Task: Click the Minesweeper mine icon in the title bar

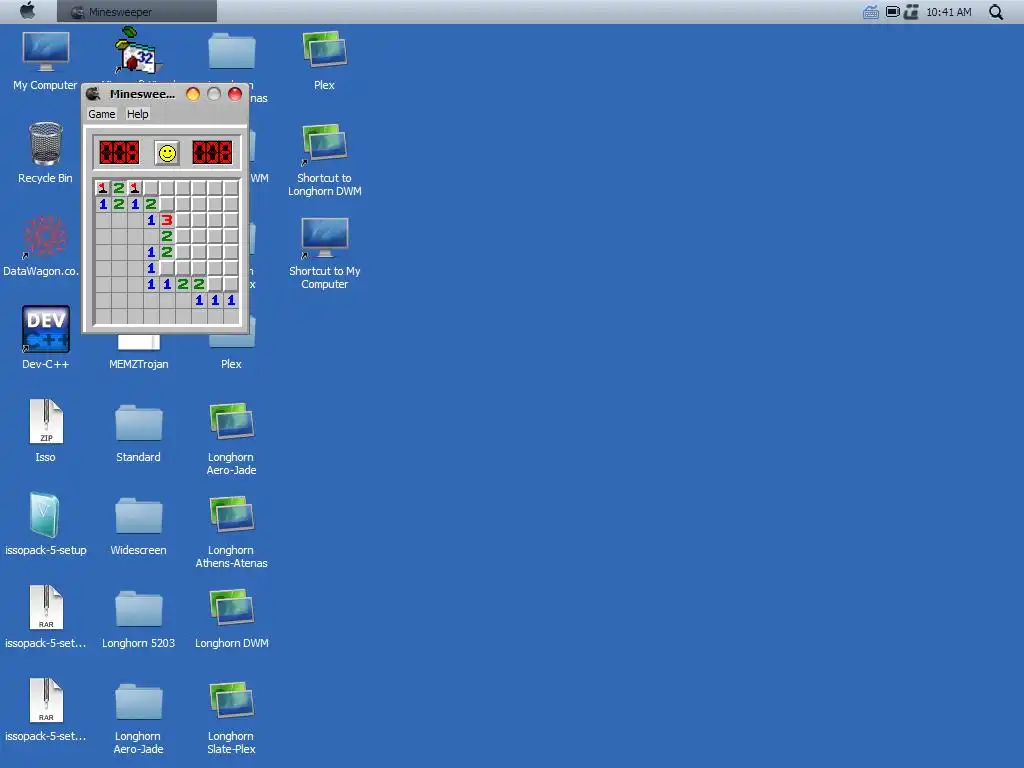Action: [93, 94]
